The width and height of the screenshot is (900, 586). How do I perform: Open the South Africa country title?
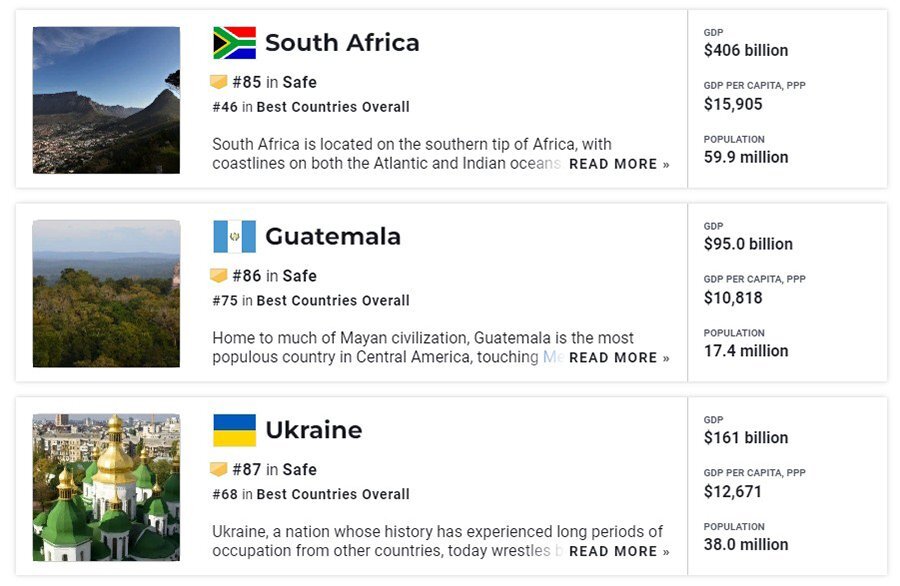click(x=342, y=43)
